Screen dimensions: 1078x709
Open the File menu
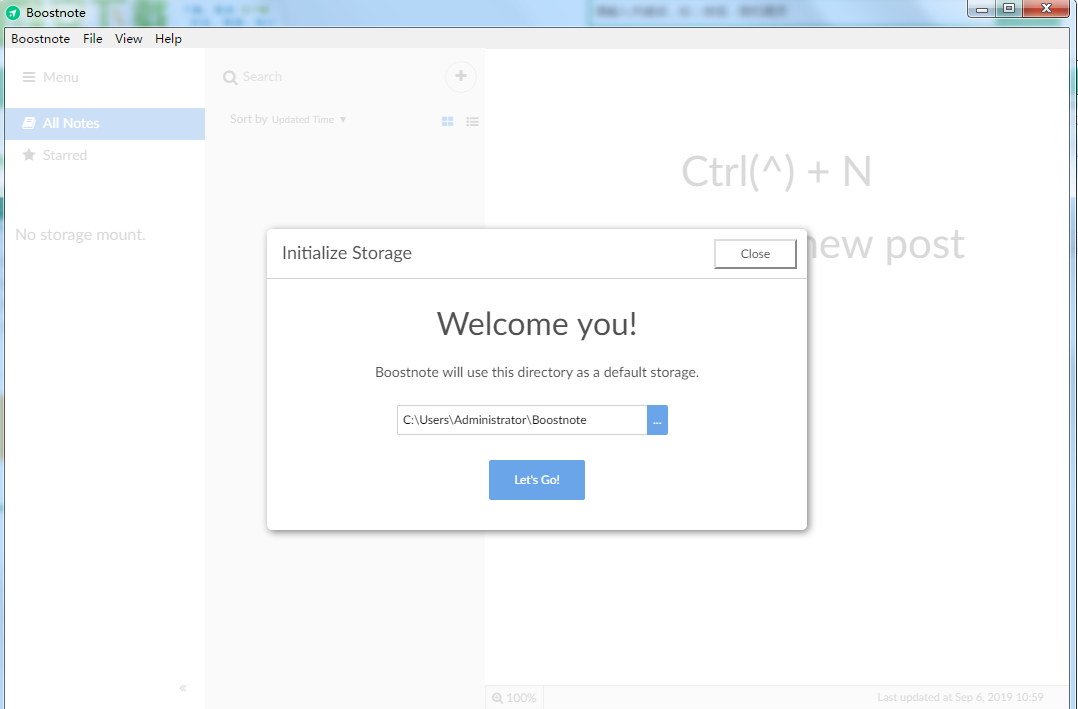(92, 38)
